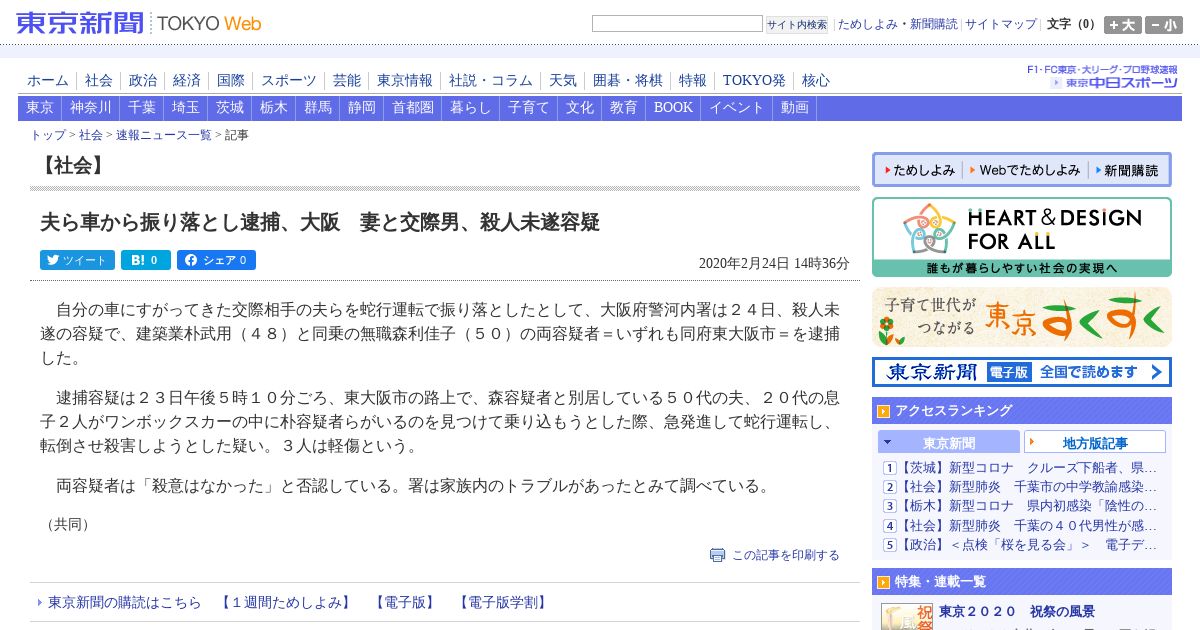Click the Facebook シェア button

pyautogui.click(x=216, y=260)
